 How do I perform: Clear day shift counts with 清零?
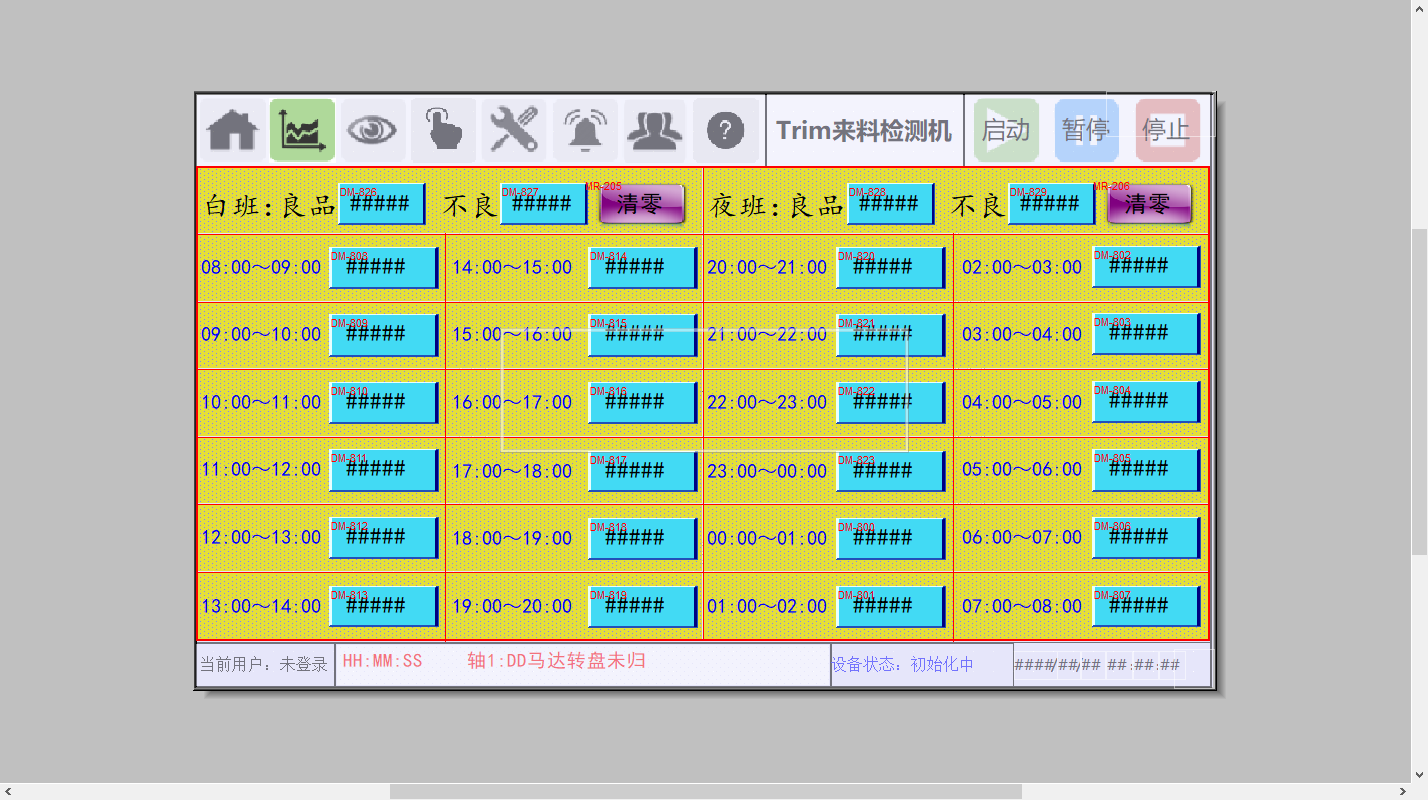pyautogui.click(x=641, y=204)
